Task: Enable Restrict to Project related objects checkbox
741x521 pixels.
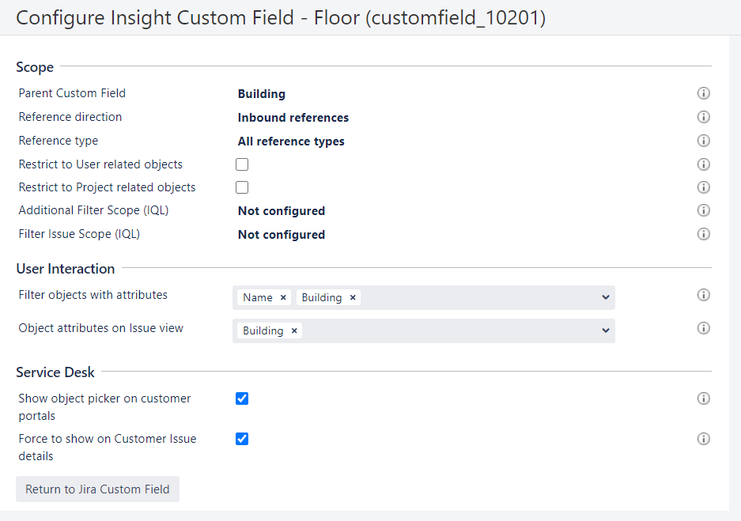Action: [242, 188]
